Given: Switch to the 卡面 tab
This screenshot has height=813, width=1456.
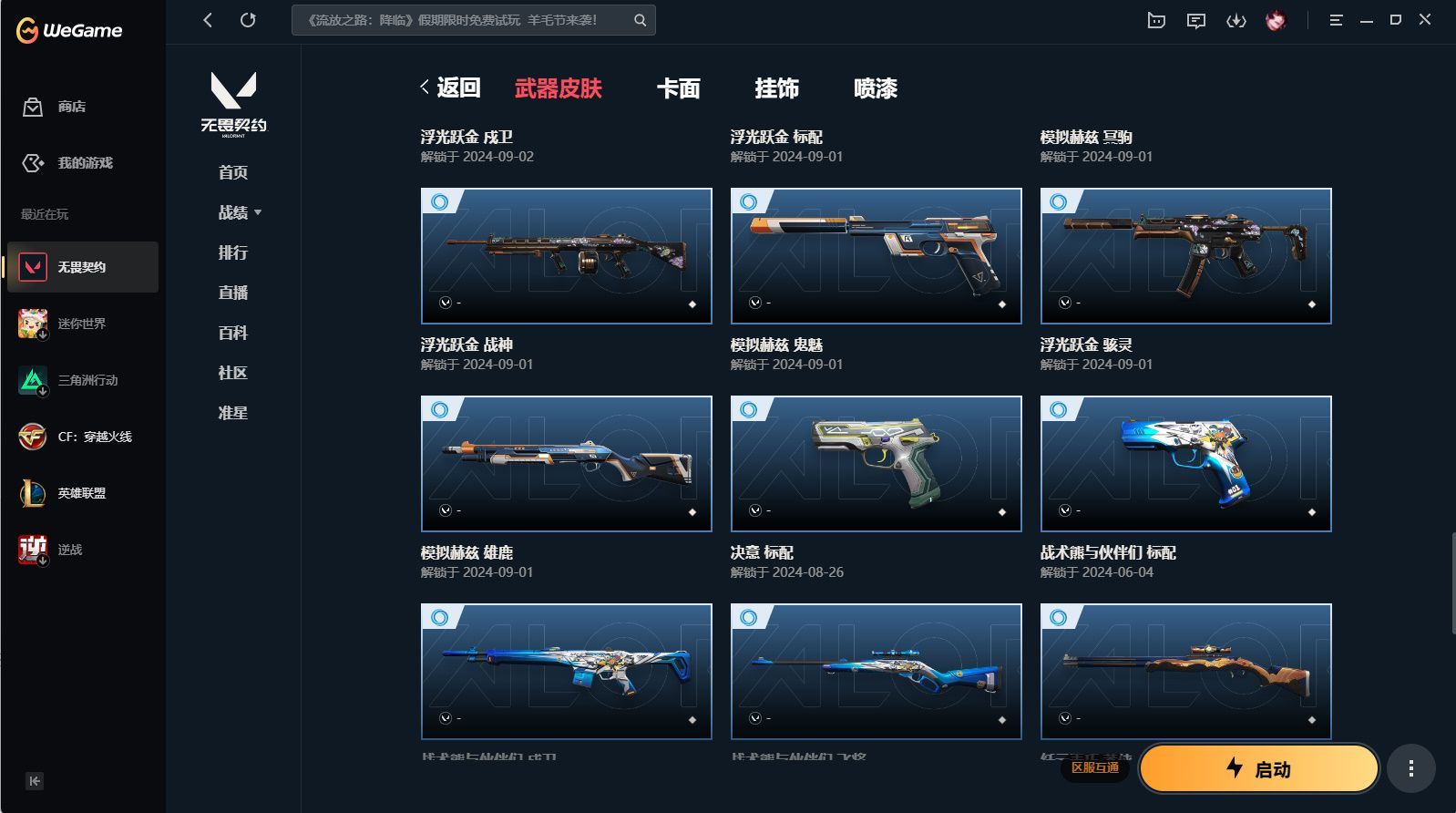Looking at the screenshot, I should (x=679, y=88).
